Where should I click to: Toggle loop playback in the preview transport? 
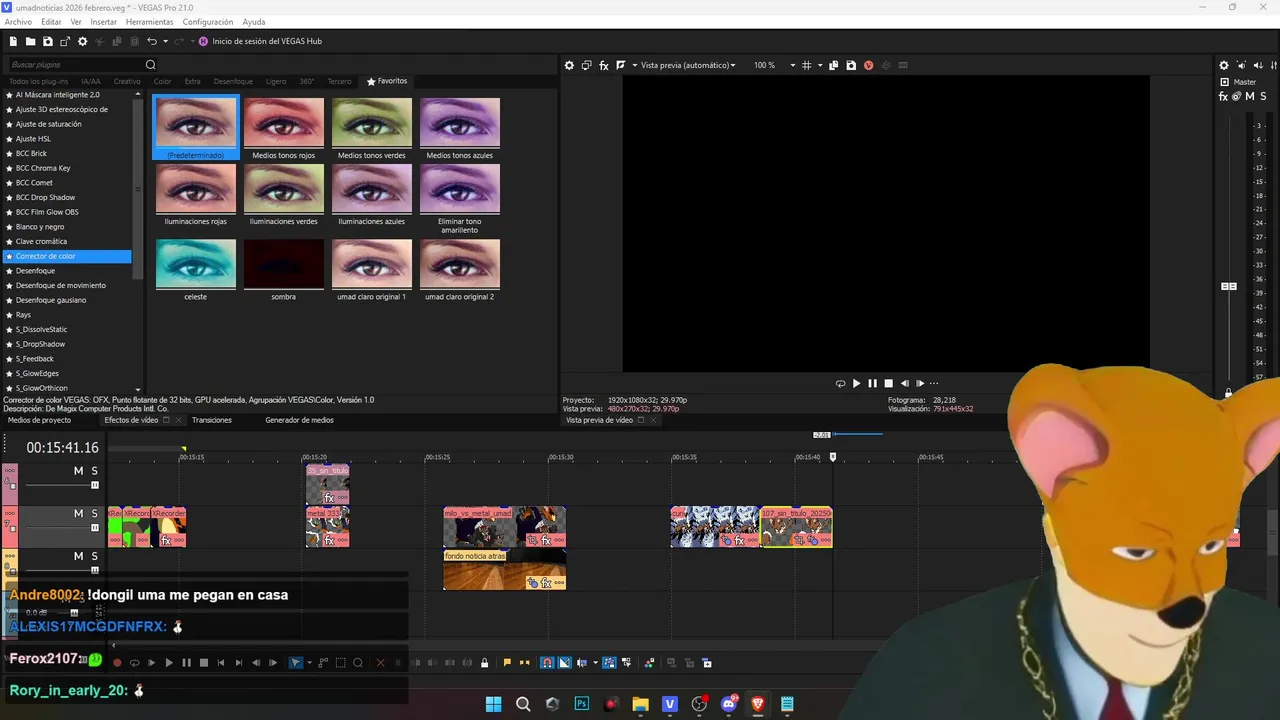[840, 383]
